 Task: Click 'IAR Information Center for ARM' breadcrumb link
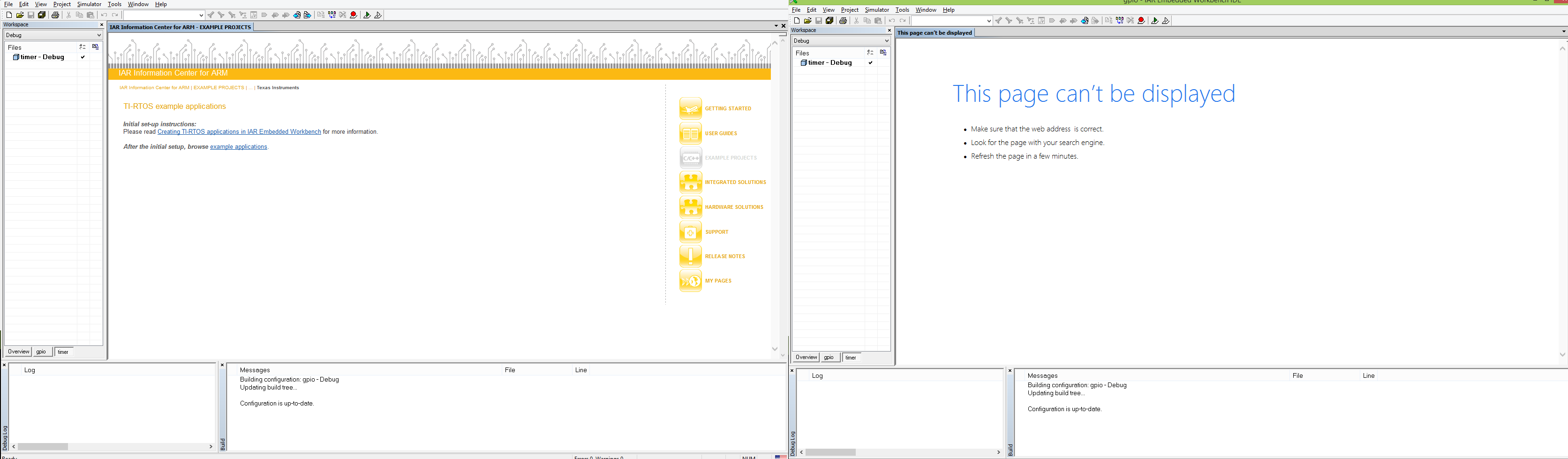pos(155,88)
